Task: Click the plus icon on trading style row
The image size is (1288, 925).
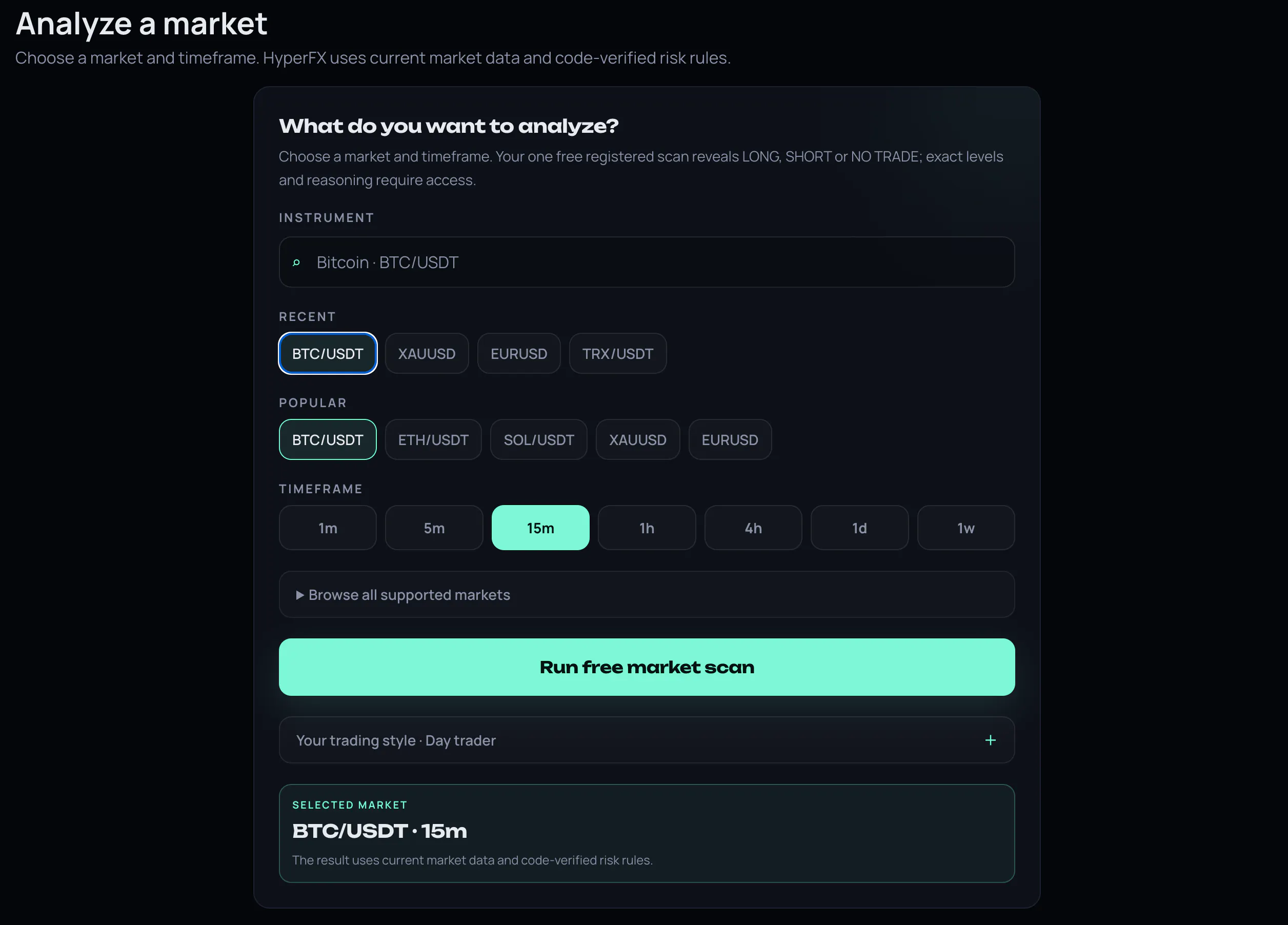Action: (990, 740)
